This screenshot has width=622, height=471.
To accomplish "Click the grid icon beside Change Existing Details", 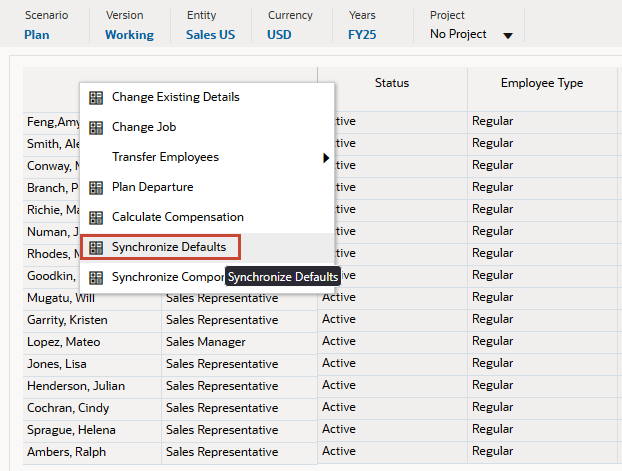I will (96, 98).
